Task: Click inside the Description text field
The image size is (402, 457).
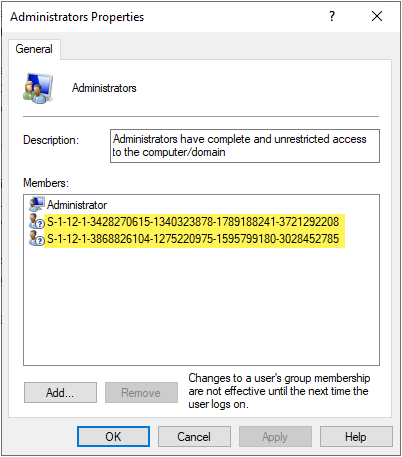Action: point(245,146)
